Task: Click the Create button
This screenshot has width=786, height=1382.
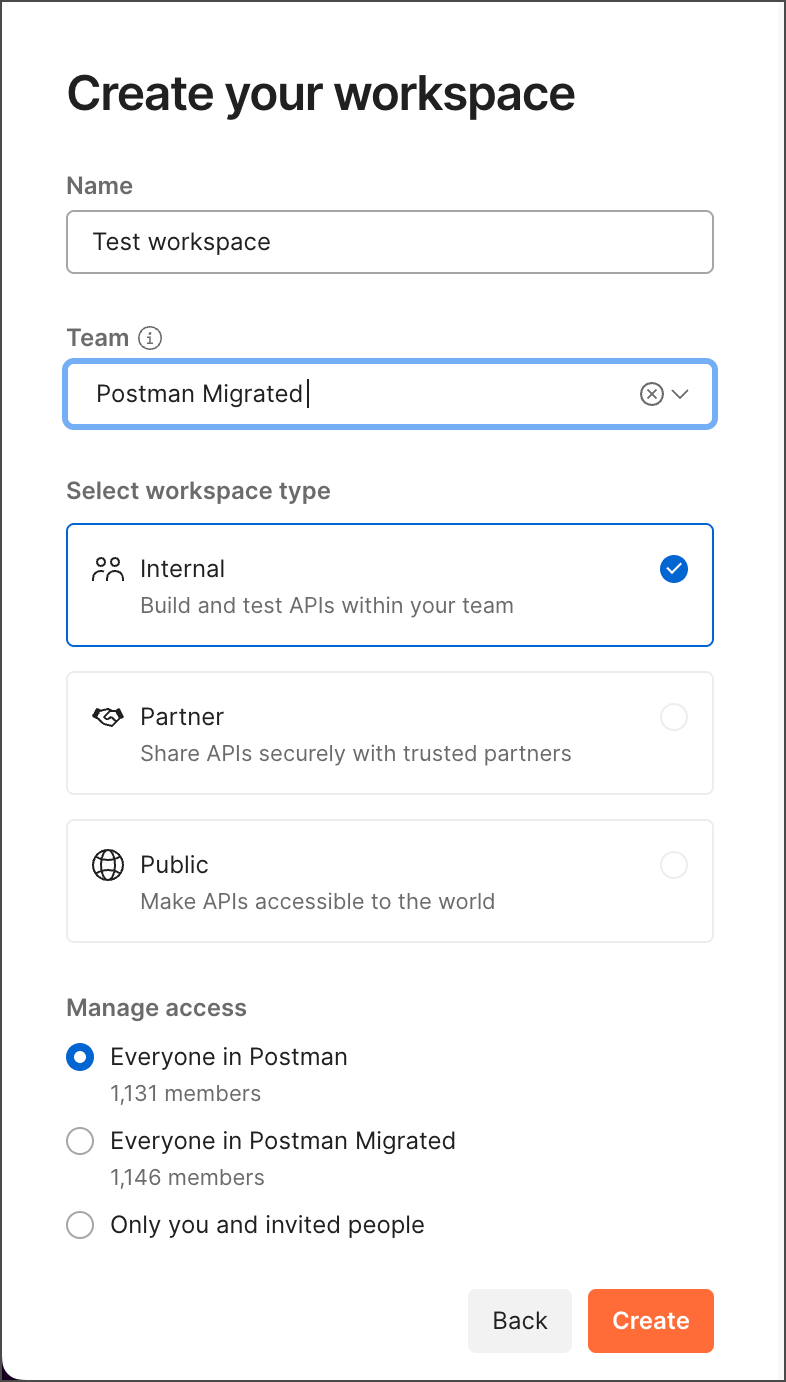Action: pos(650,1320)
